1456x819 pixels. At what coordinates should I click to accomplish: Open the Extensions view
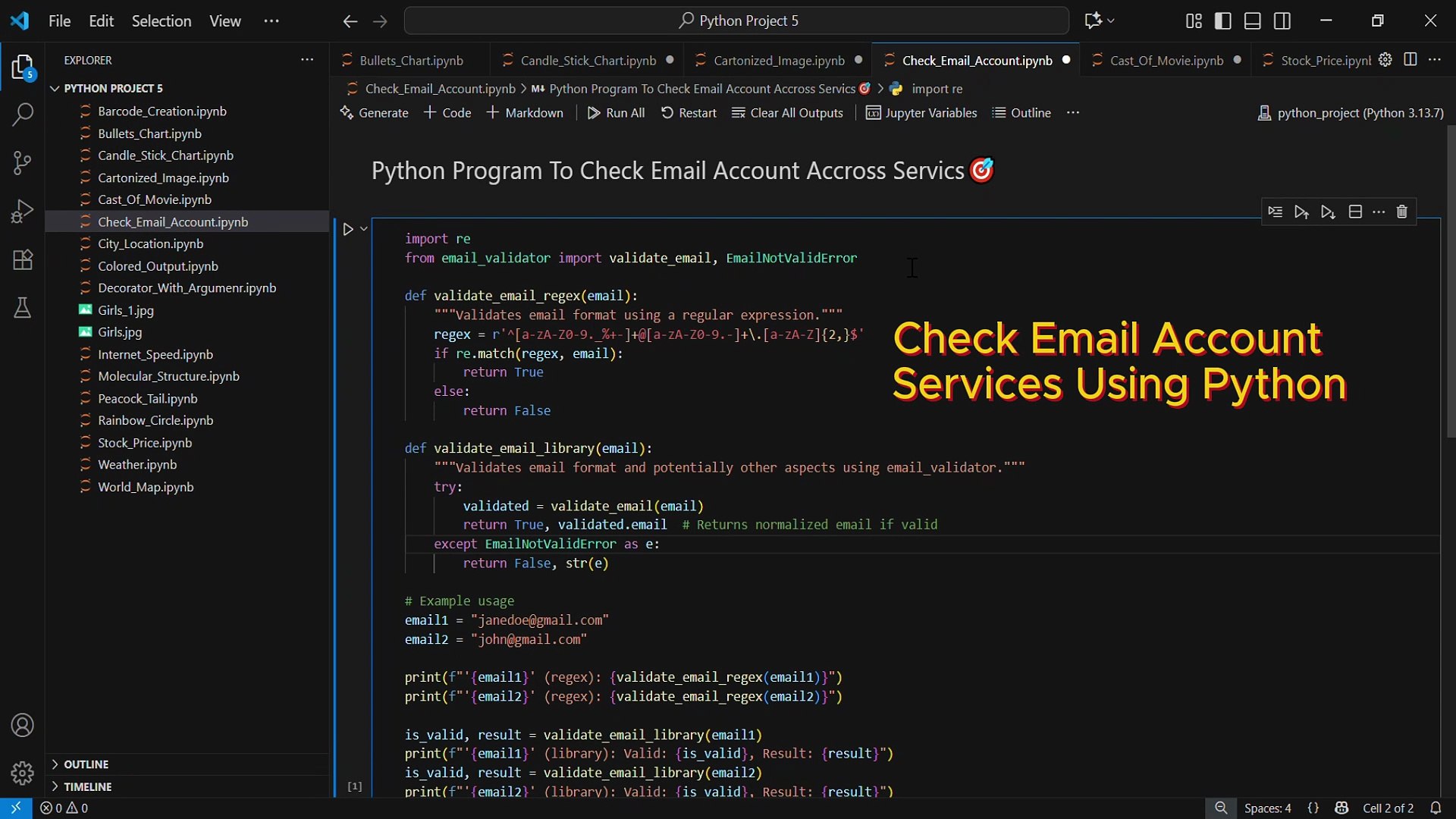point(23,260)
